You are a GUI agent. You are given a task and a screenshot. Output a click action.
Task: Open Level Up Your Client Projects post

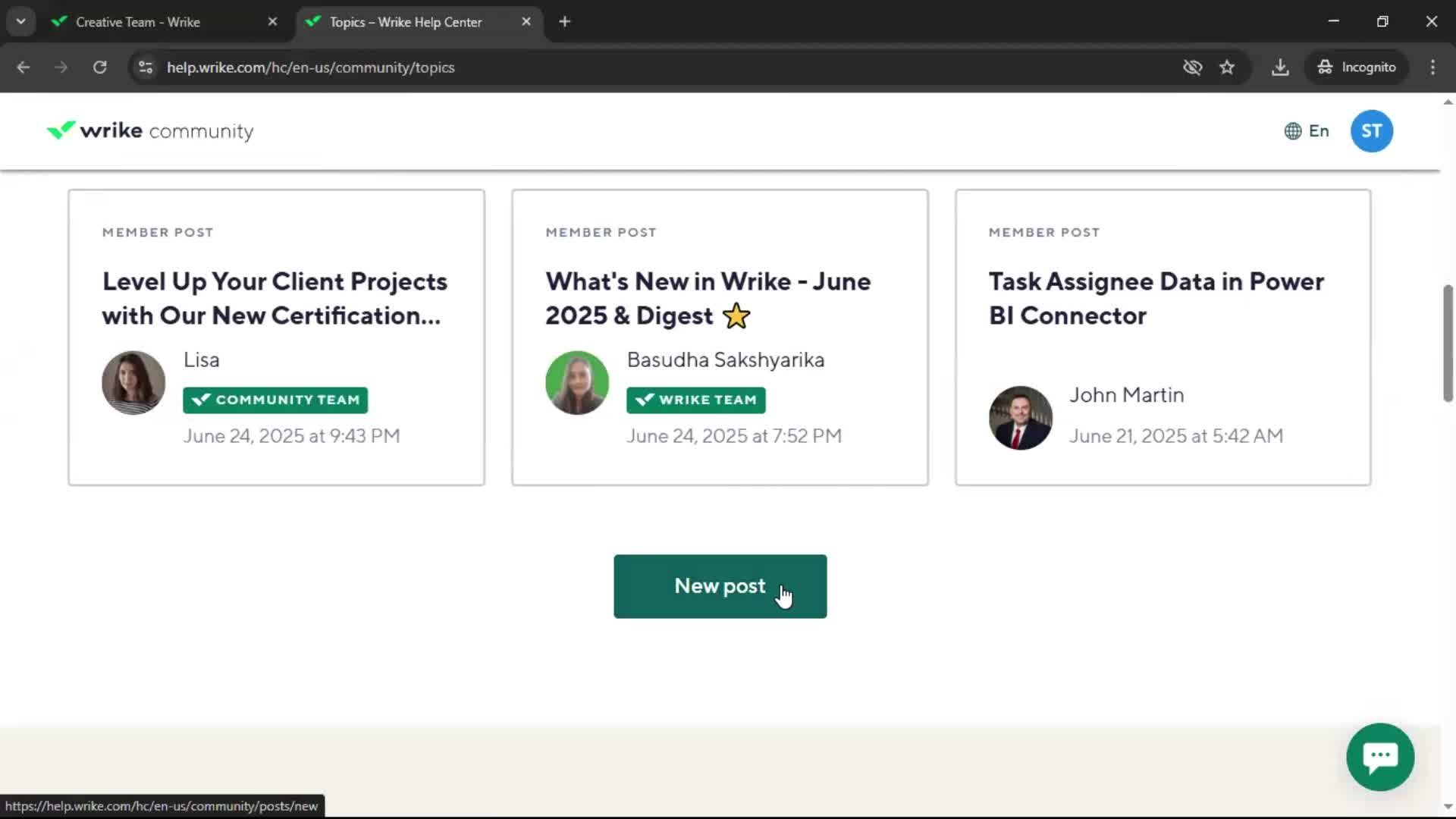(x=275, y=299)
